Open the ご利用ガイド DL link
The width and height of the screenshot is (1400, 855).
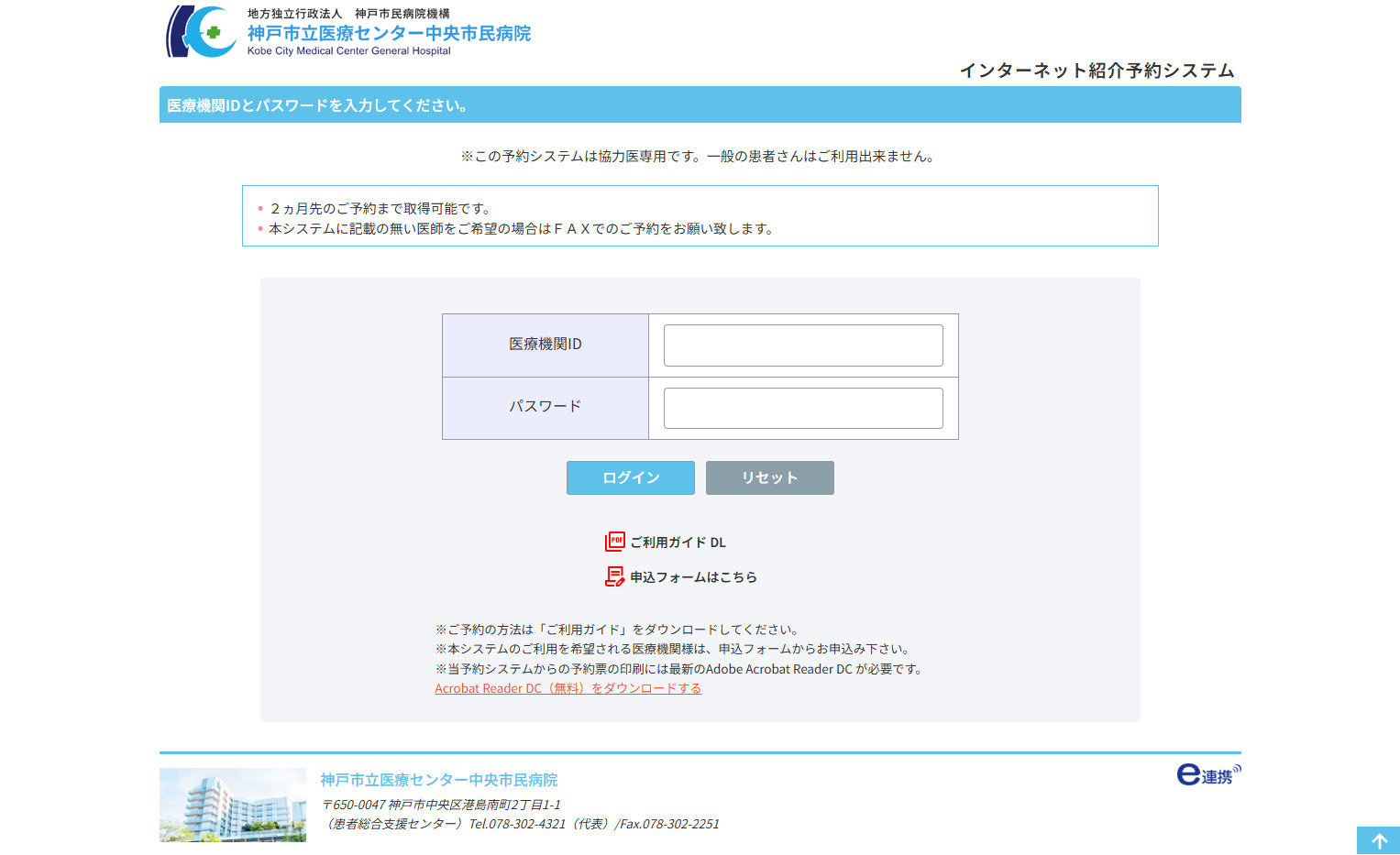tap(678, 543)
